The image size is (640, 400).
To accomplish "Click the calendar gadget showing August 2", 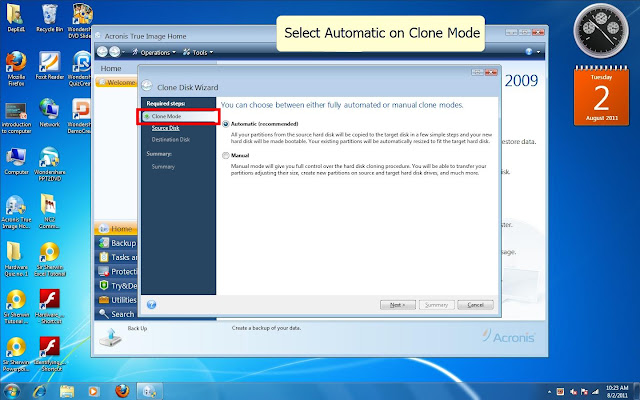I will coord(601,96).
